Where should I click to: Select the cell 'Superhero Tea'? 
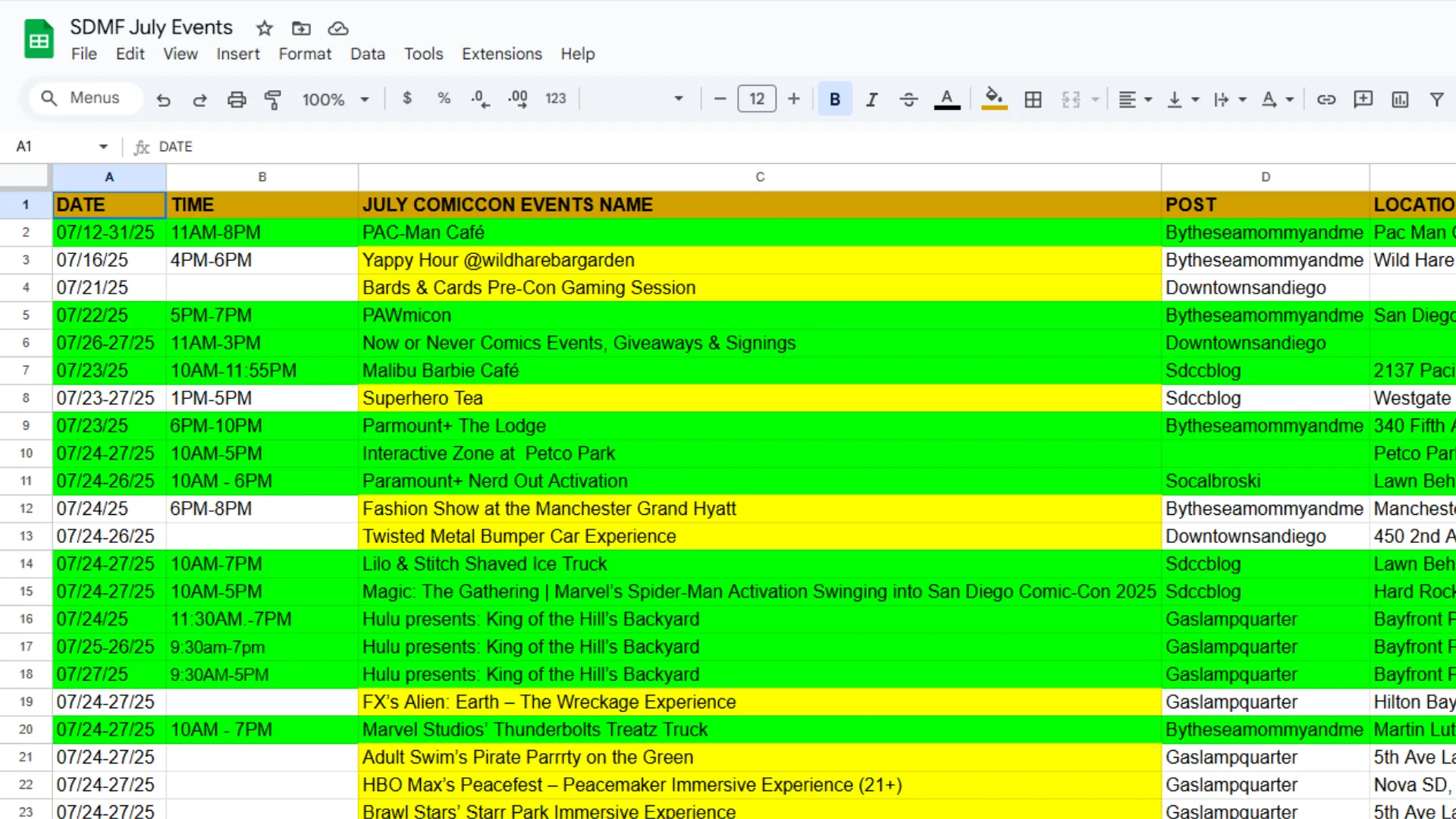tap(760, 398)
